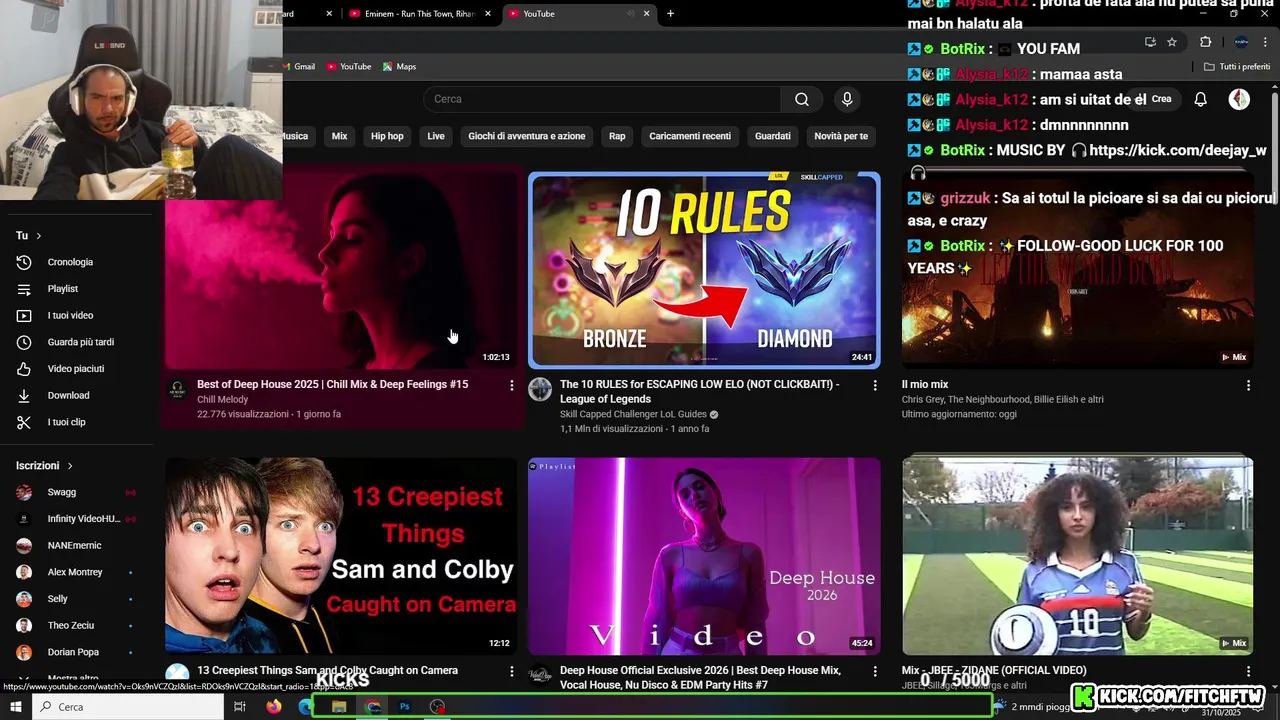The image size is (1280, 720).
Task: Open Alex Montrey subscription channel
Action: (x=75, y=572)
